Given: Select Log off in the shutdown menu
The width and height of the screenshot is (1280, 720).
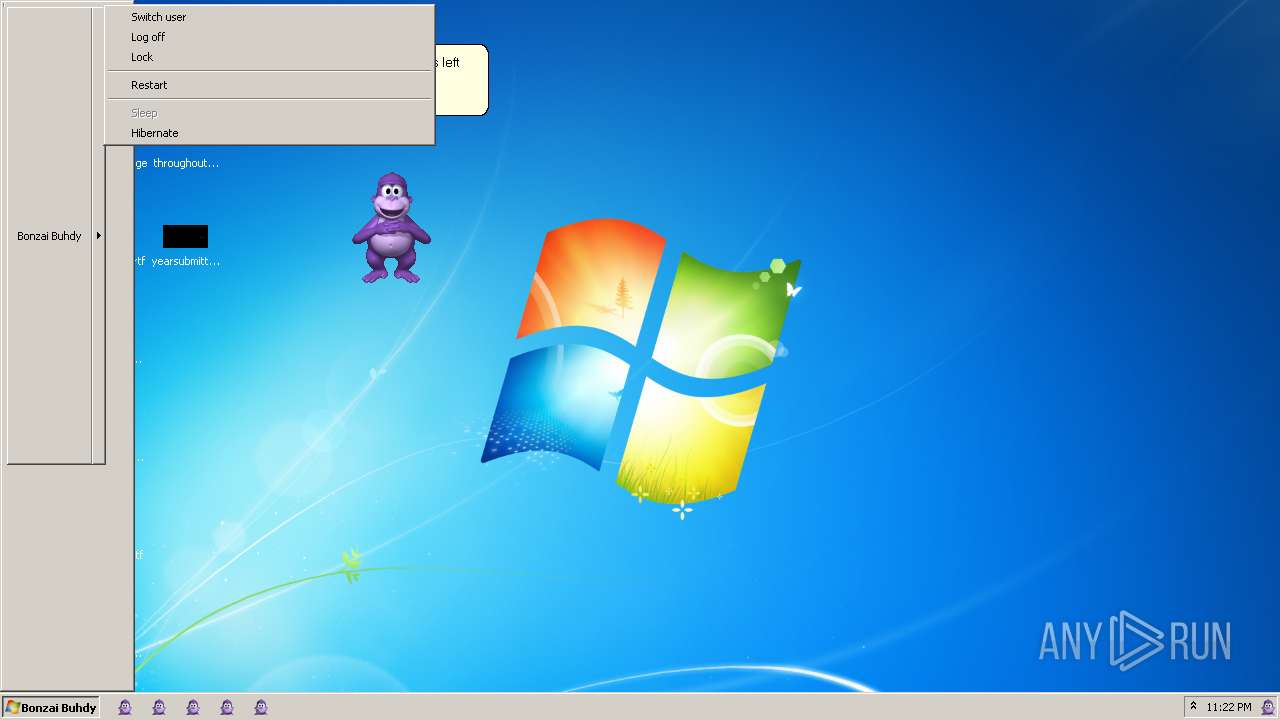Looking at the screenshot, I should pos(269,37).
